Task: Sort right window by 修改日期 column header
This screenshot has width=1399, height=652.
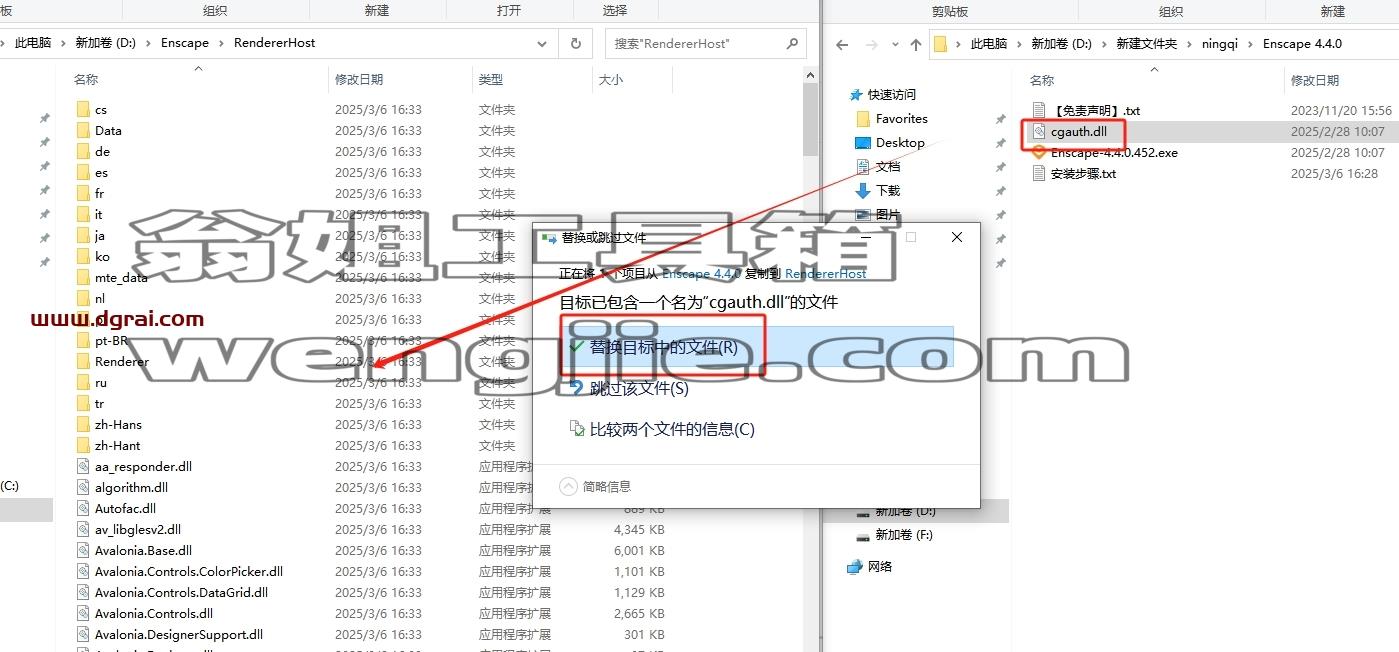Action: click(x=1315, y=80)
